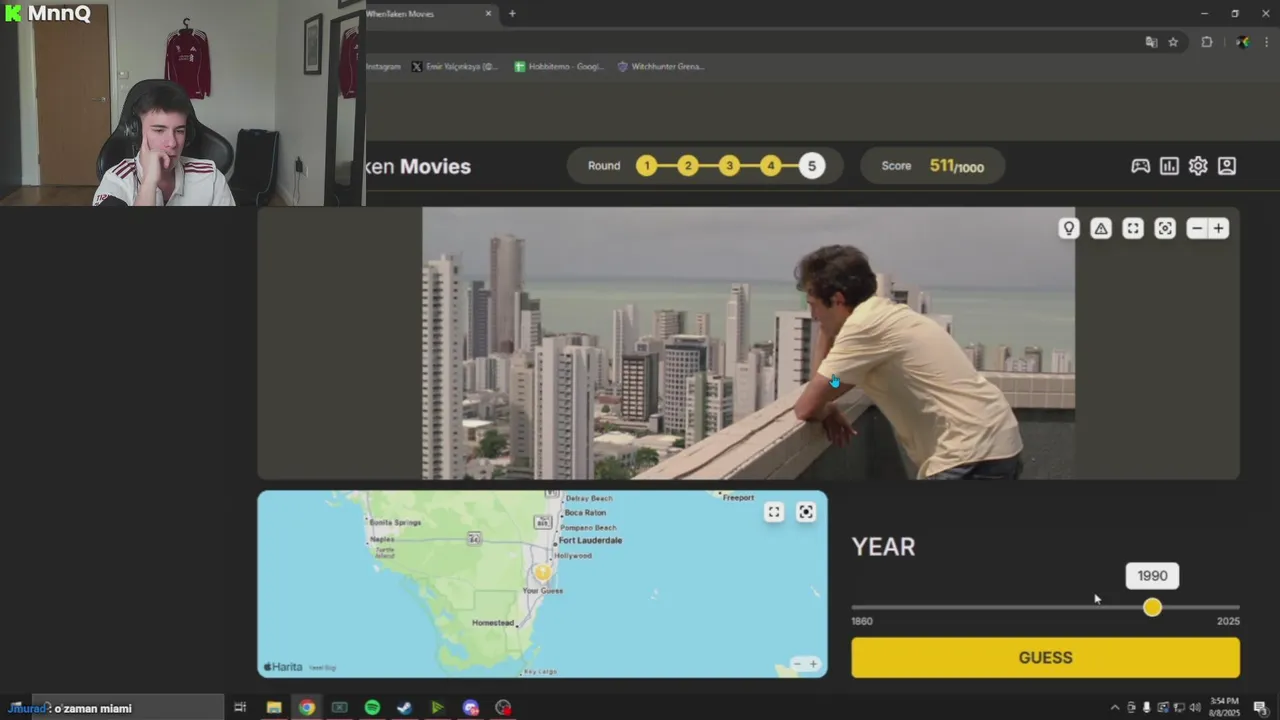
Task: Submit with the yellow GUESS button
Action: pos(1045,658)
